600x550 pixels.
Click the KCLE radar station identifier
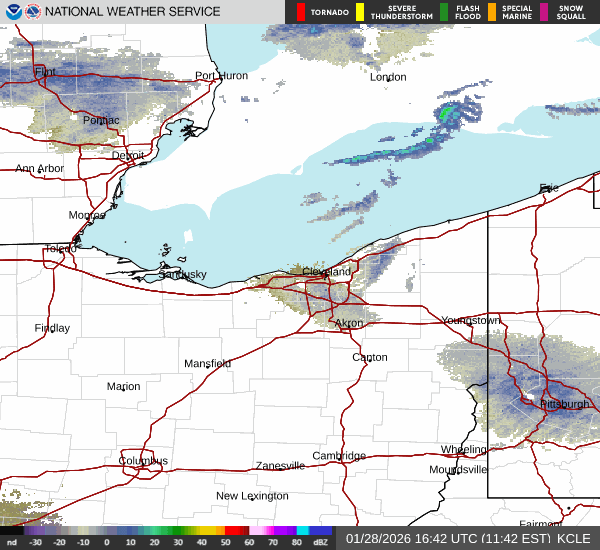click(575, 538)
